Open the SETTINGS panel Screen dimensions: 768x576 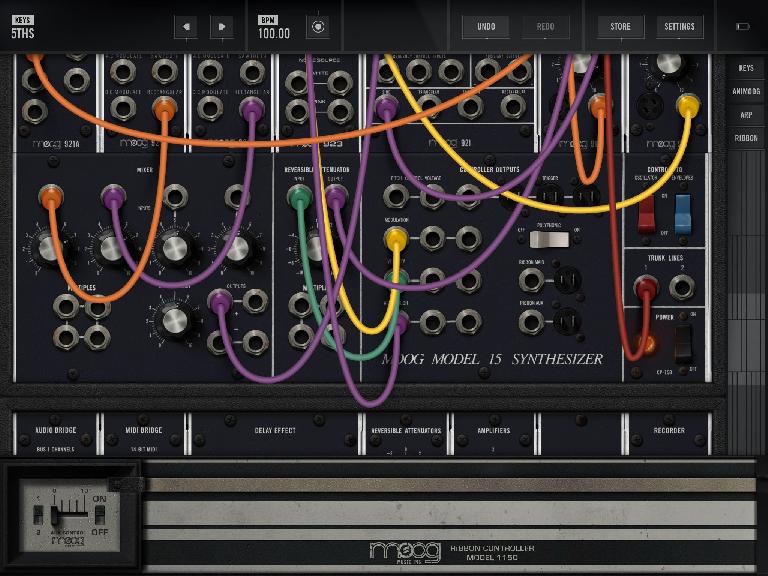coord(679,26)
